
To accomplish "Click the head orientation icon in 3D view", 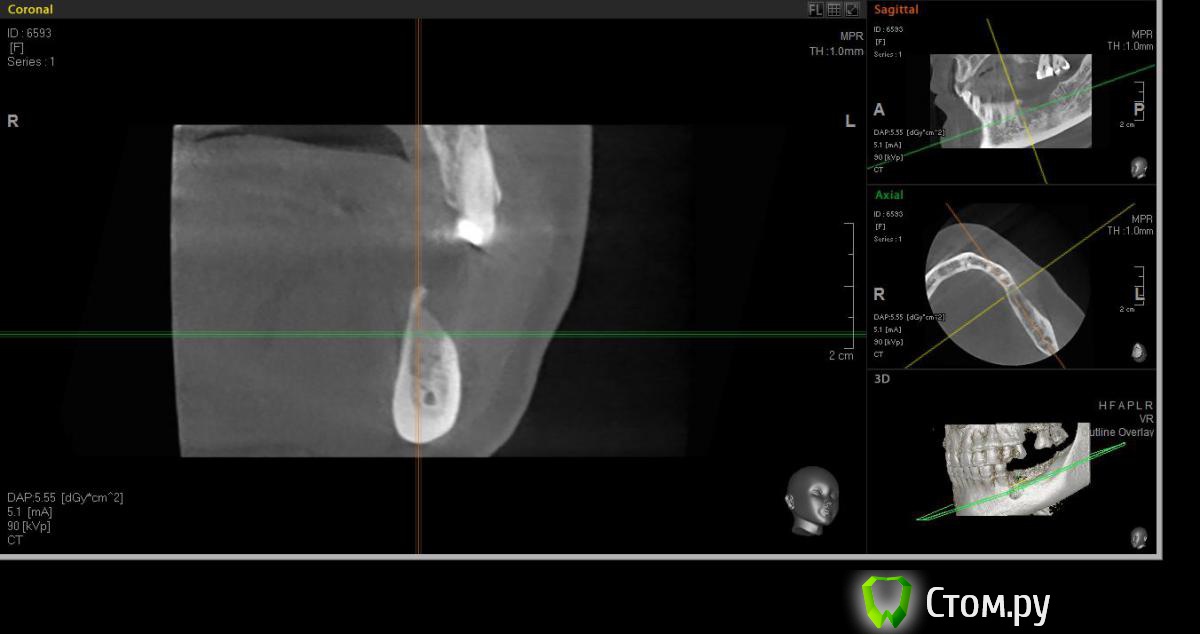I will click(x=1139, y=537).
